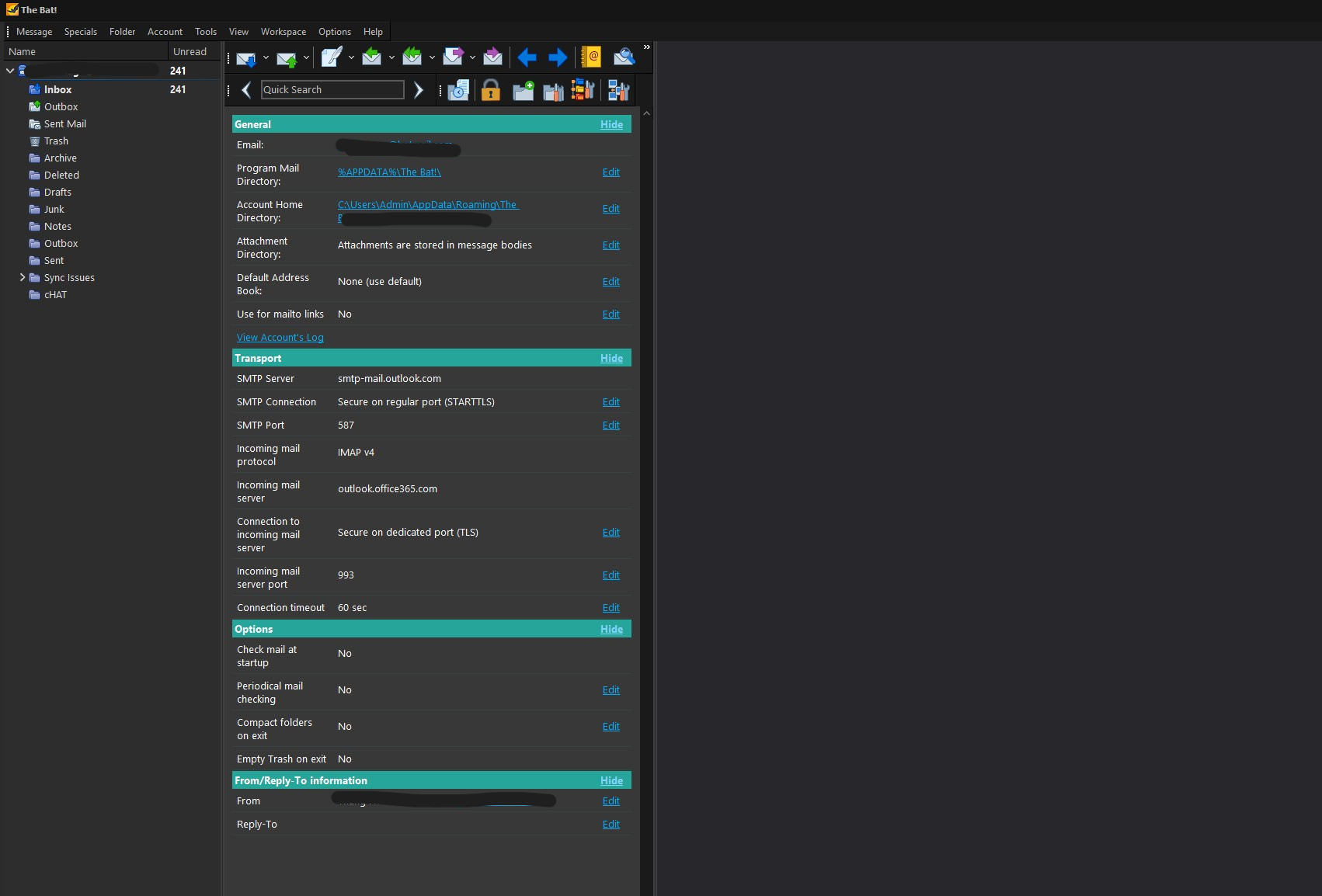Edit the SMTP Port value
This screenshot has width=1322, height=896.
pyautogui.click(x=611, y=425)
